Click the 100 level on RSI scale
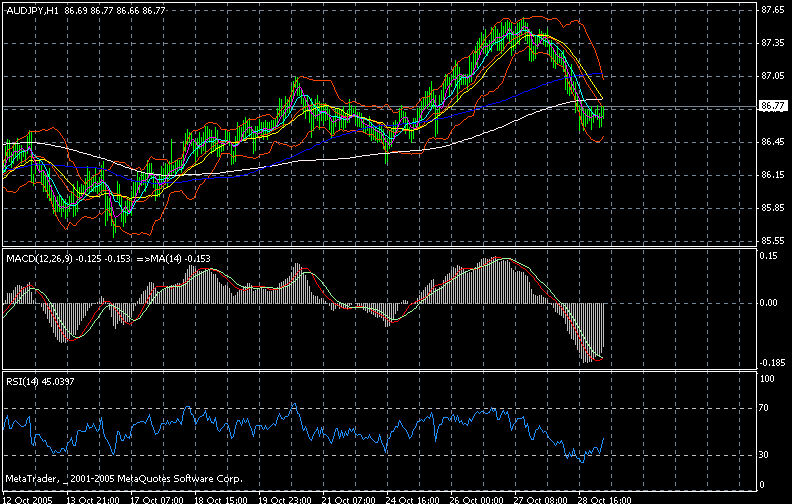Screen dimensions: 792x504 [x=767, y=379]
